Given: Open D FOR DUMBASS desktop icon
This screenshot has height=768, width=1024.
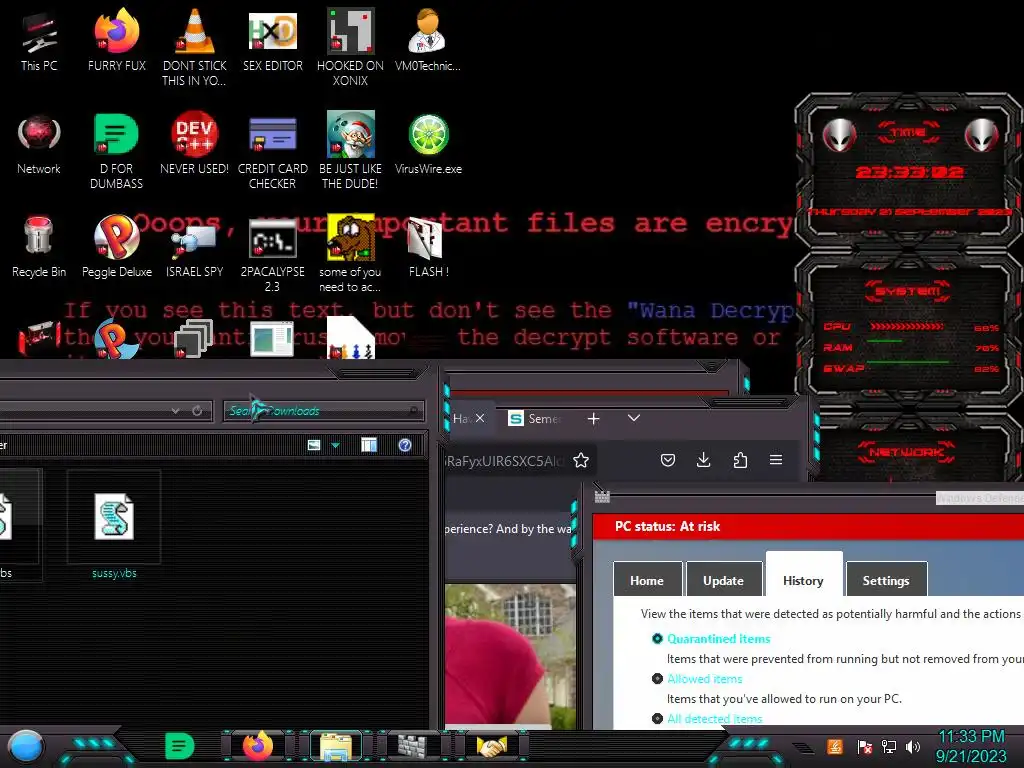Looking at the screenshot, I should (x=117, y=150).
